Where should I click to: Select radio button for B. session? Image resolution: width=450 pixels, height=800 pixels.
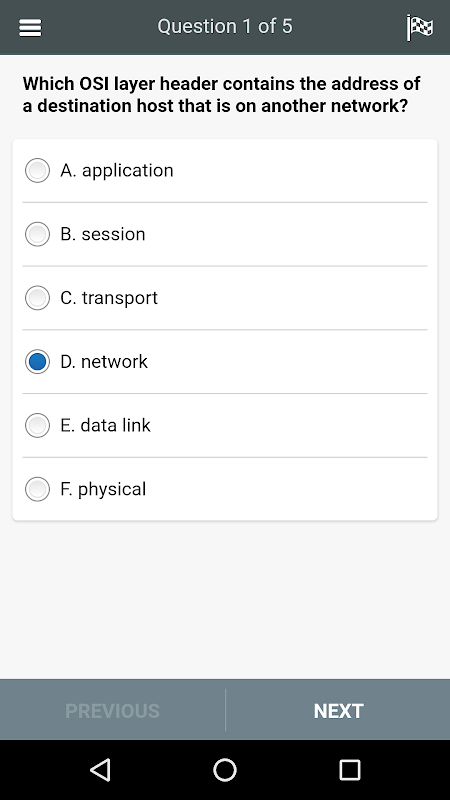pyautogui.click(x=37, y=234)
